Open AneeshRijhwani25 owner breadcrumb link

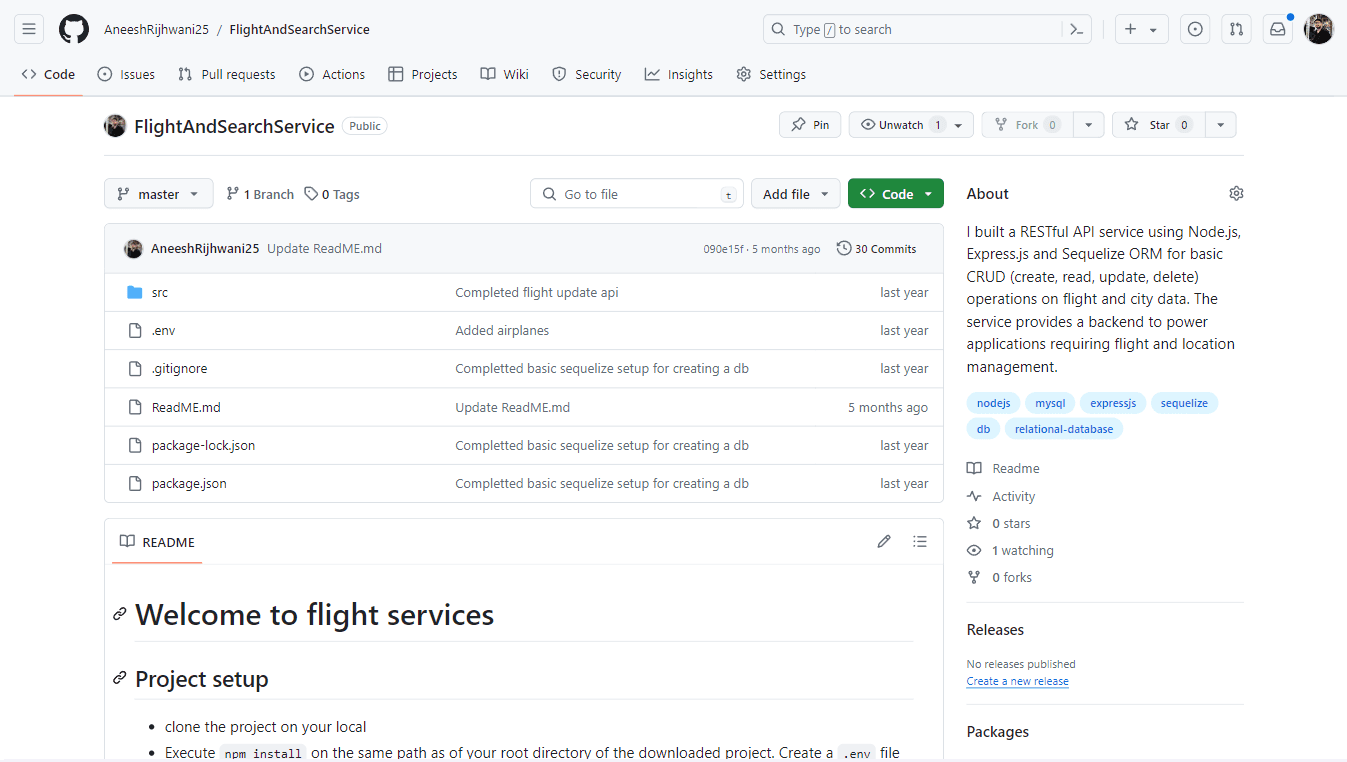click(156, 29)
